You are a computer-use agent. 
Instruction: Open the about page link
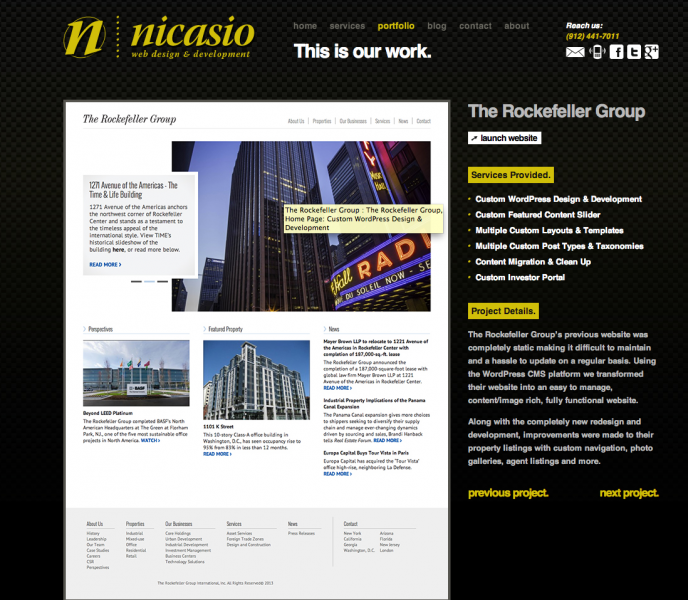(x=517, y=26)
